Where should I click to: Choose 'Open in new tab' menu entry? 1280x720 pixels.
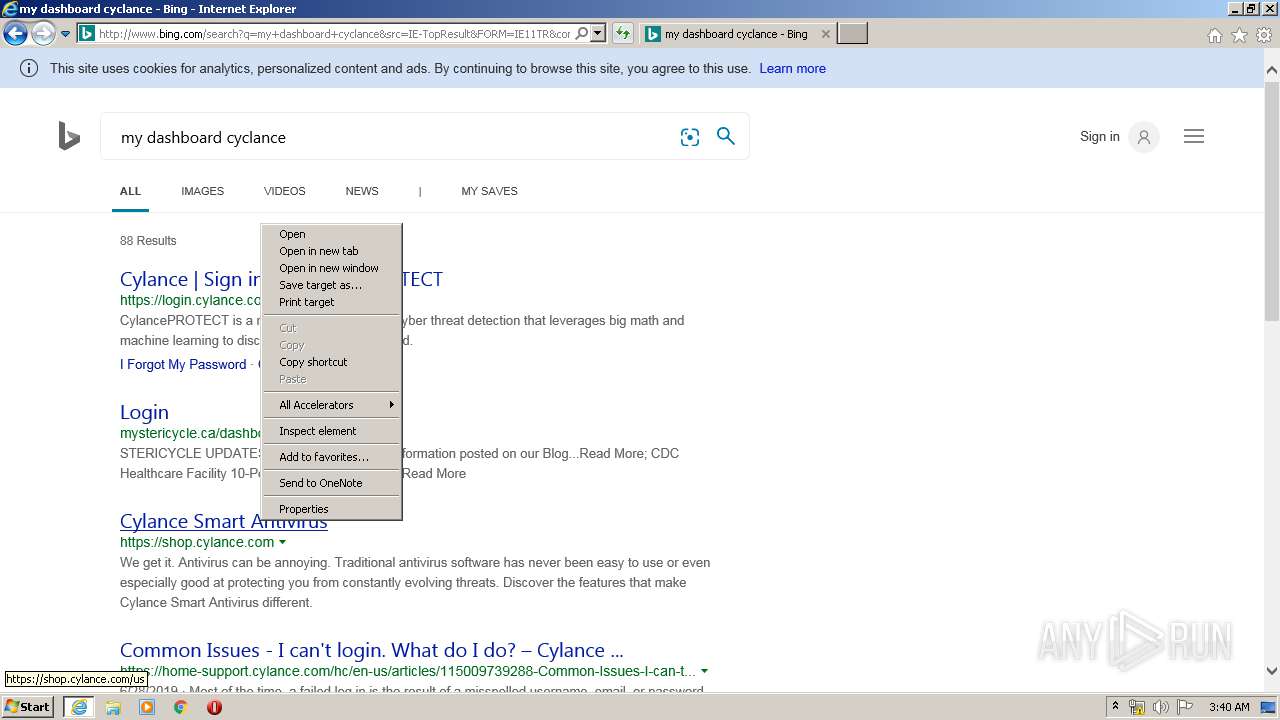click(x=331, y=251)
